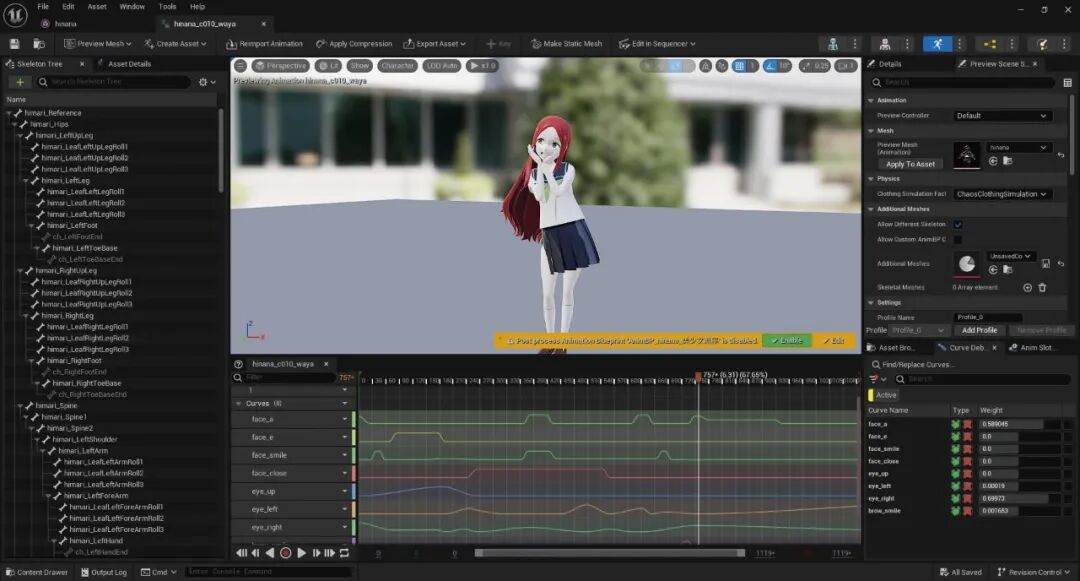Click Make Static Mesh button
The image size is (1080, 581).
[x=567, y=44]
